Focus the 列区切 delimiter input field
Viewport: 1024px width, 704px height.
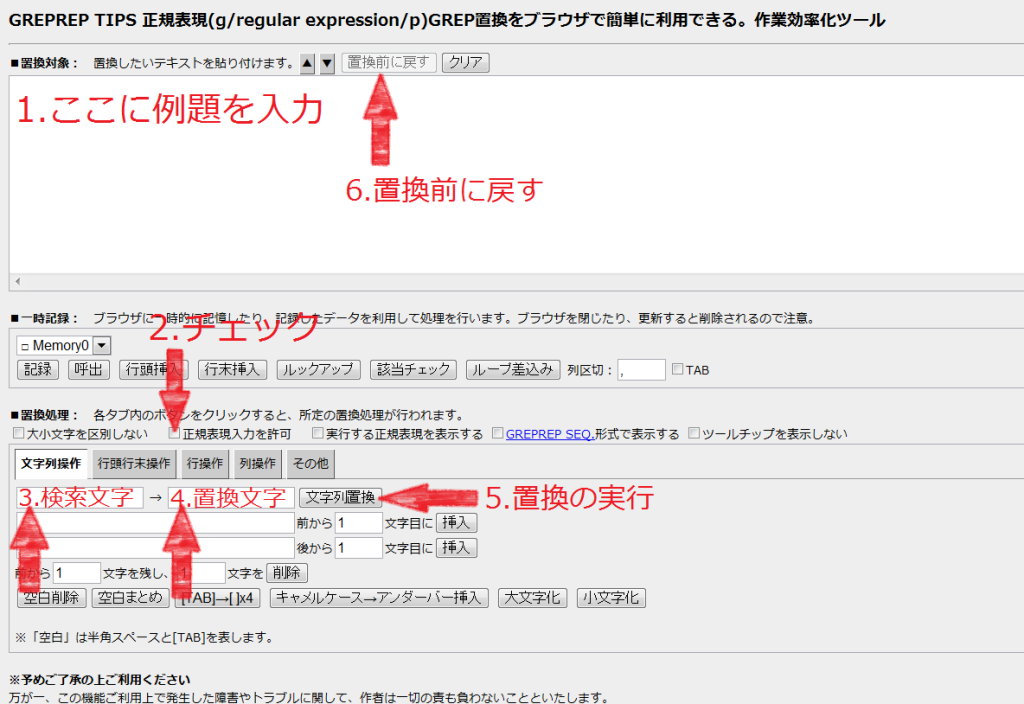pos(641,370)
